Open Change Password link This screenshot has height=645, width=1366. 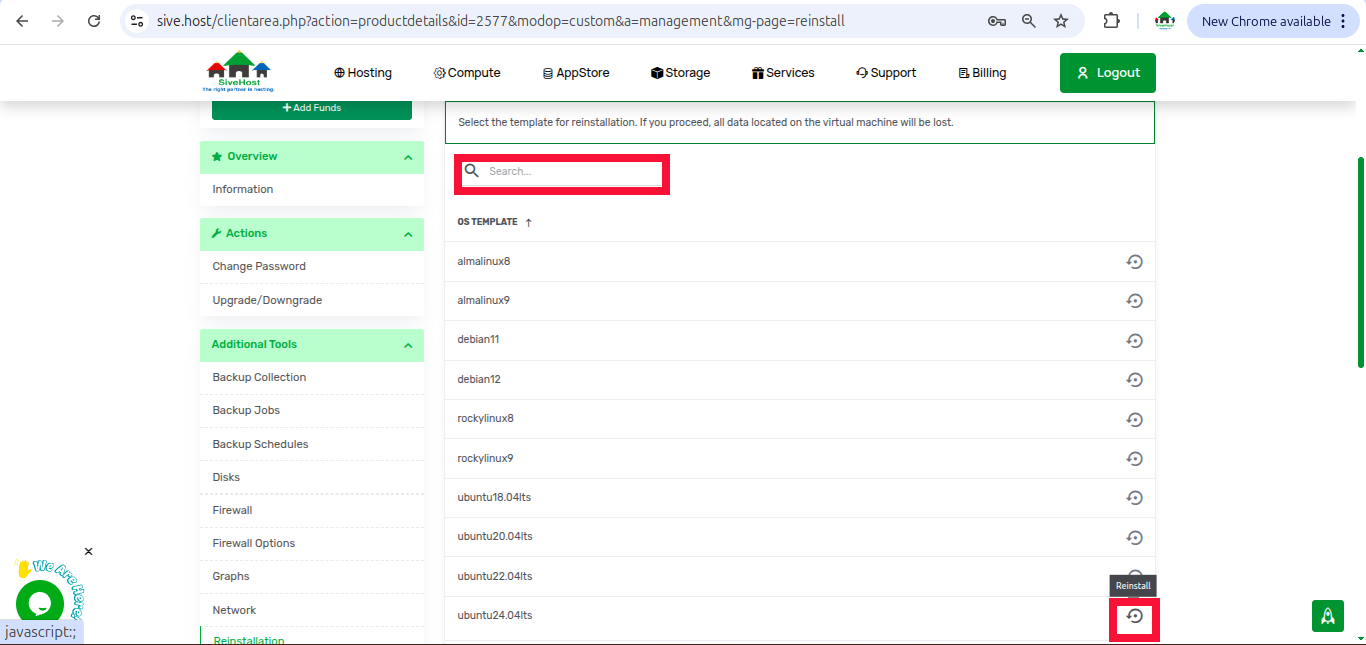click(x=259, y=266)
